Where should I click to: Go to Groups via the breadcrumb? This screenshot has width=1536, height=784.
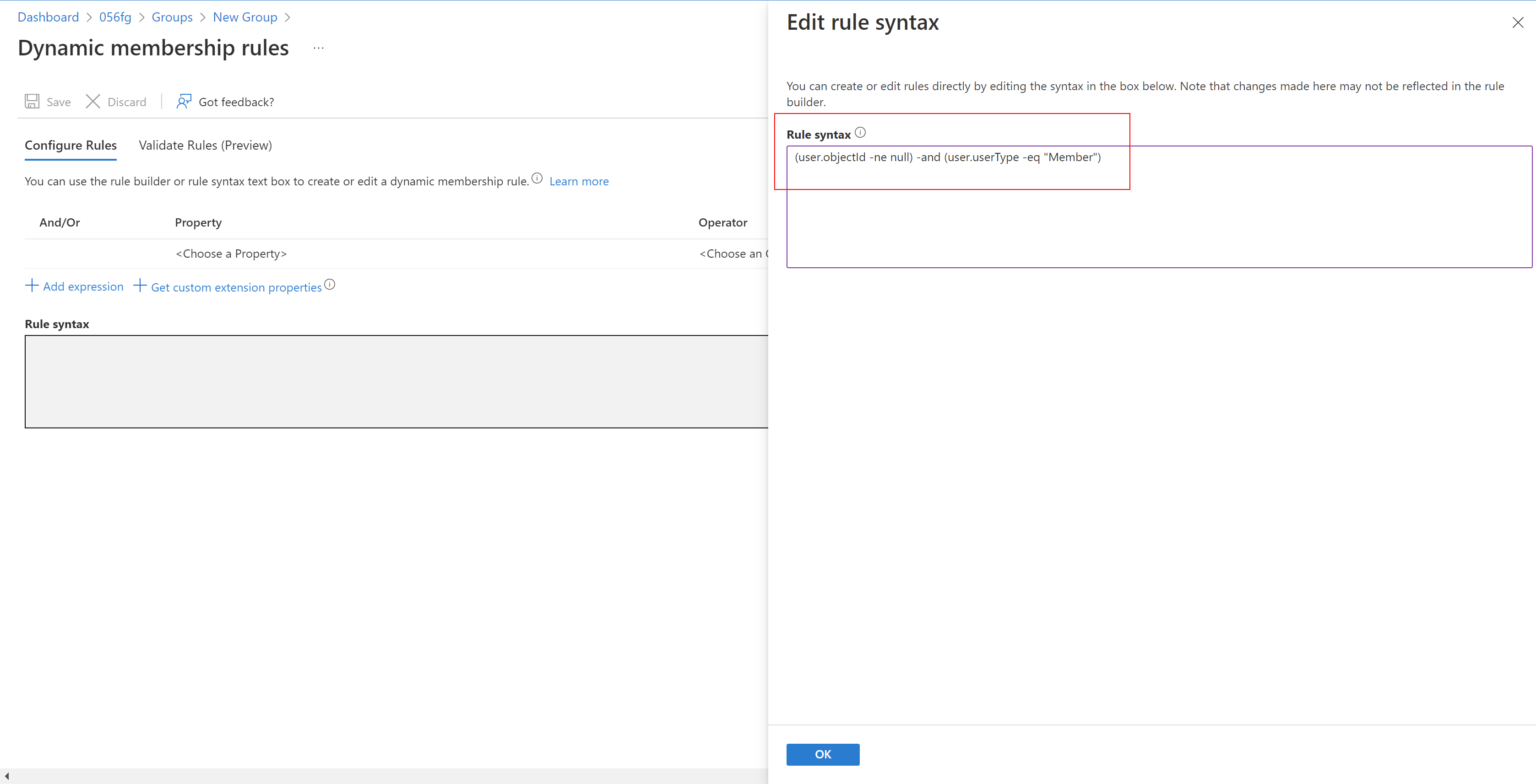click(x=172, y=17)
